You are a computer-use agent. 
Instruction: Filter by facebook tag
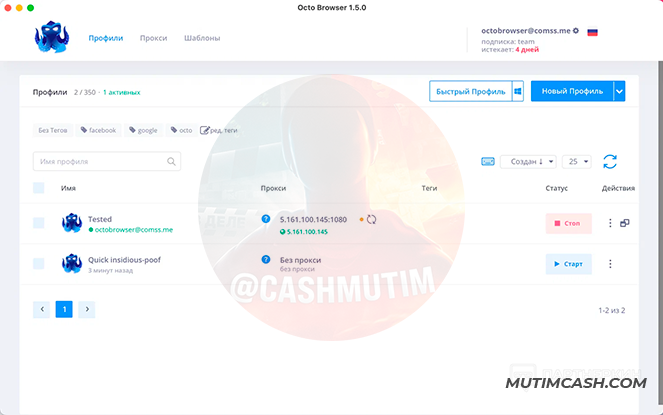tap(99, 130)
